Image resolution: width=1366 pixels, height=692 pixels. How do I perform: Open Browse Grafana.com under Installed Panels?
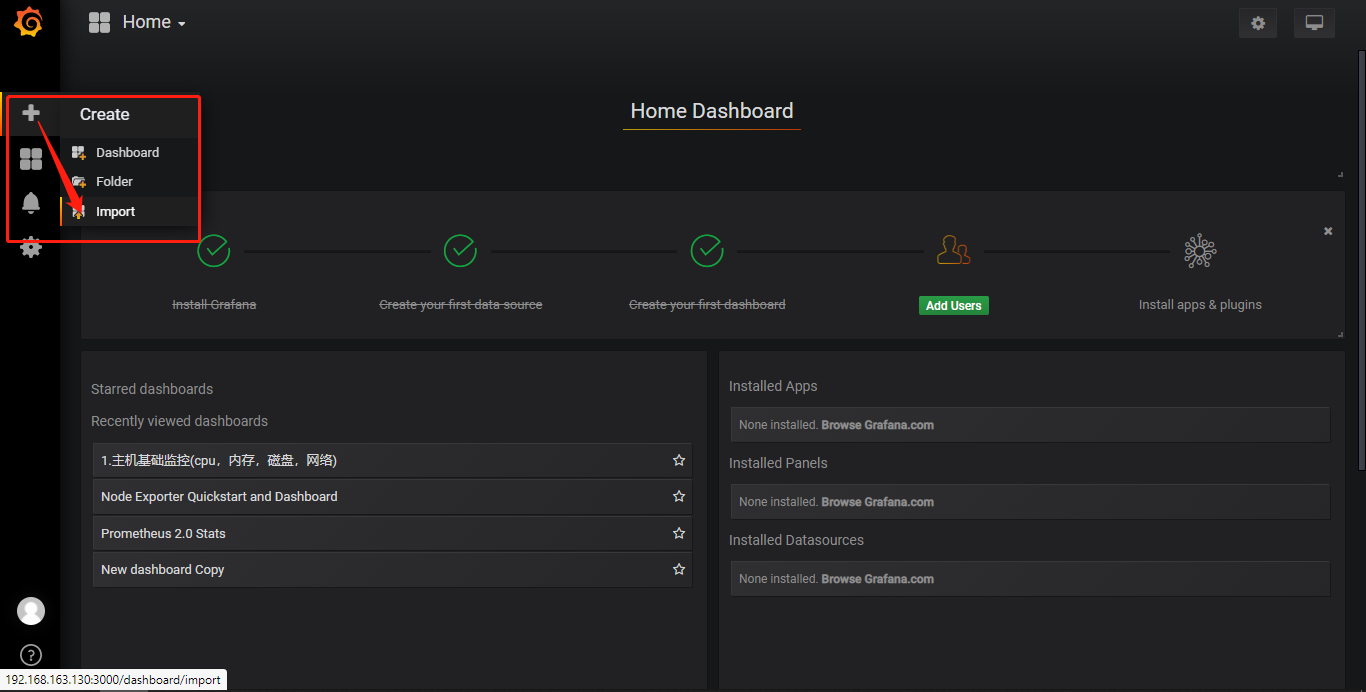pos(878,502)
